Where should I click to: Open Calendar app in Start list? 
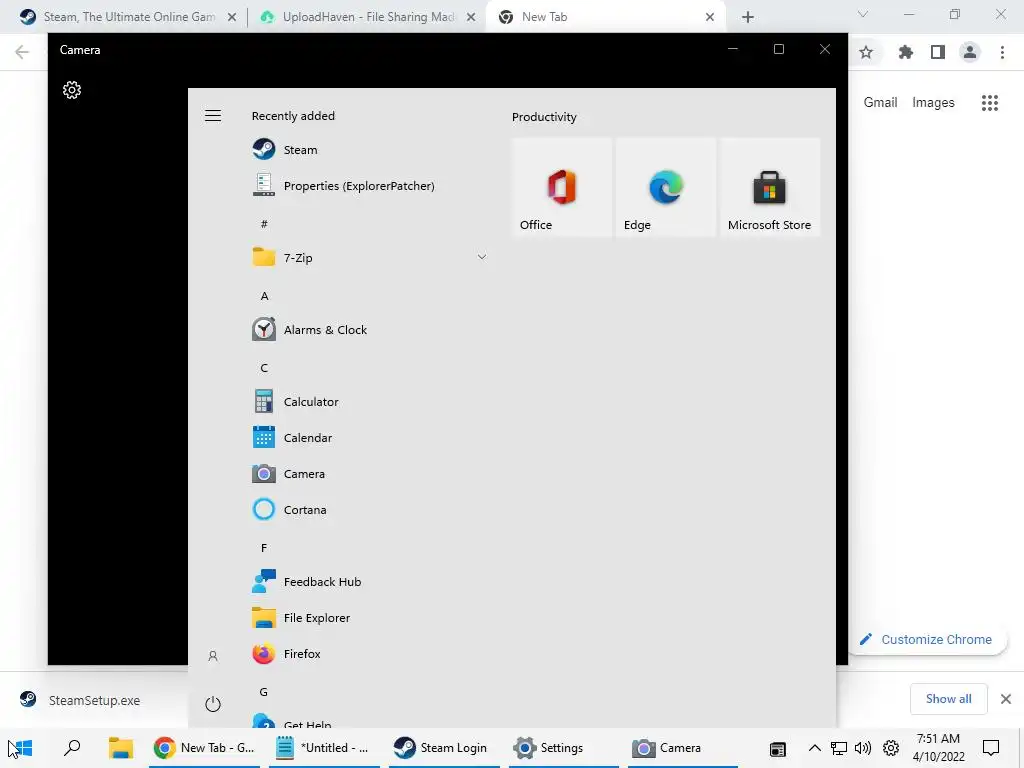[370, 438]
